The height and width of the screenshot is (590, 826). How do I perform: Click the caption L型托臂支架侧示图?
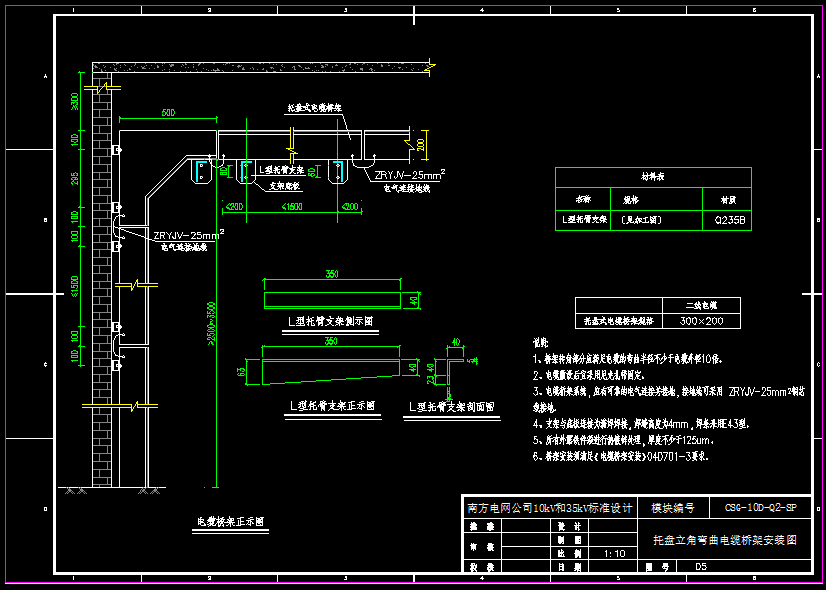[331, 321]
